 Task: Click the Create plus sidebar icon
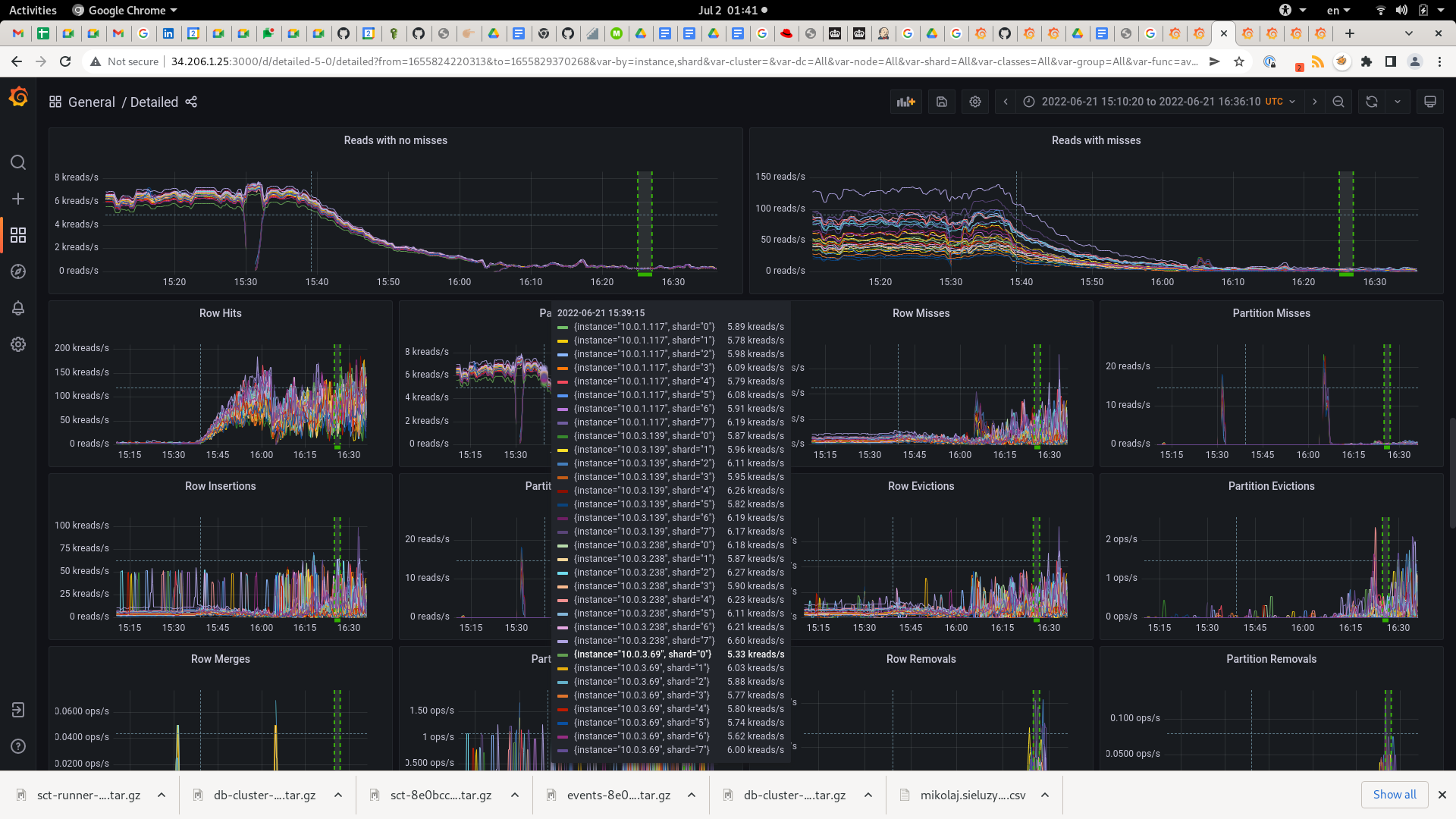(18, 199)
